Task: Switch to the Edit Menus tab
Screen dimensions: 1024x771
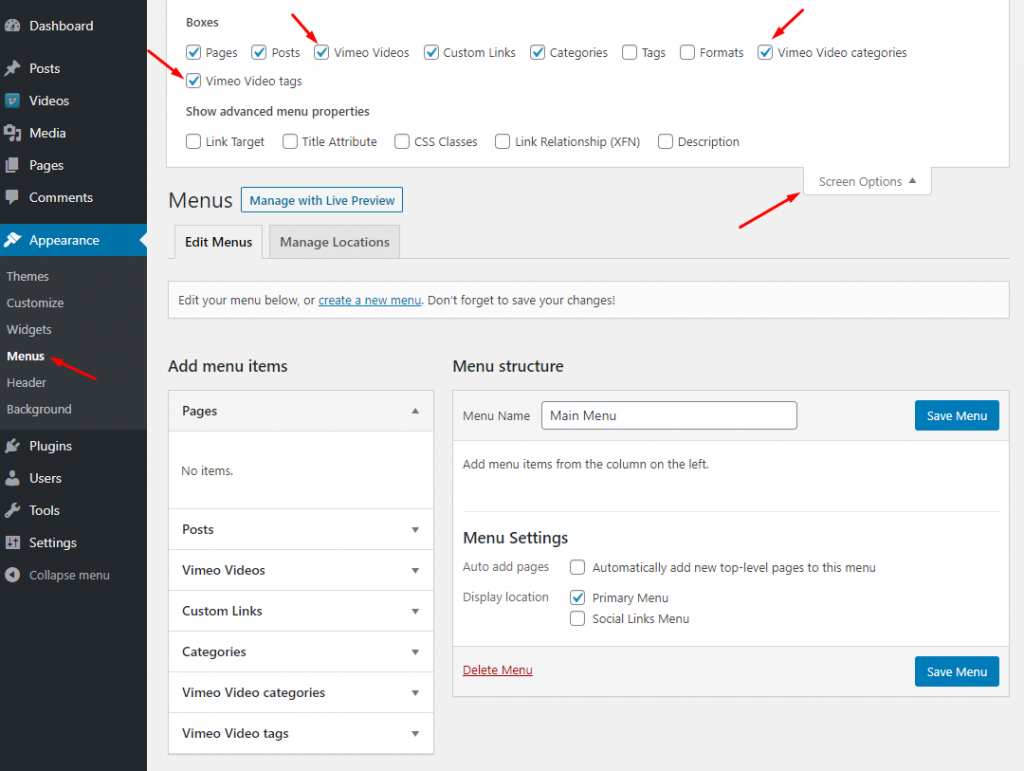Action: tap(219, 242)
